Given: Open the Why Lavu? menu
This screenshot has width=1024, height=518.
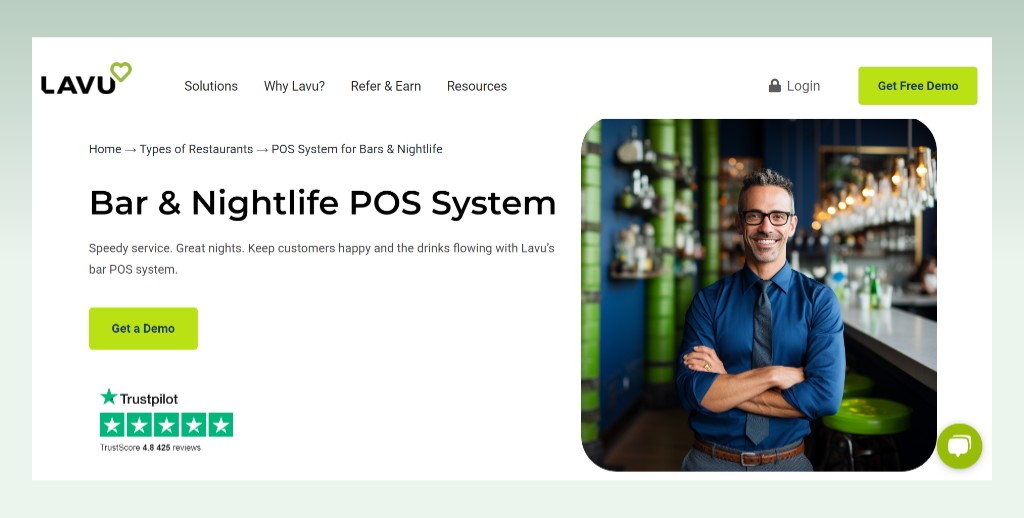Looking at the screenshot, I should [294, 86].
